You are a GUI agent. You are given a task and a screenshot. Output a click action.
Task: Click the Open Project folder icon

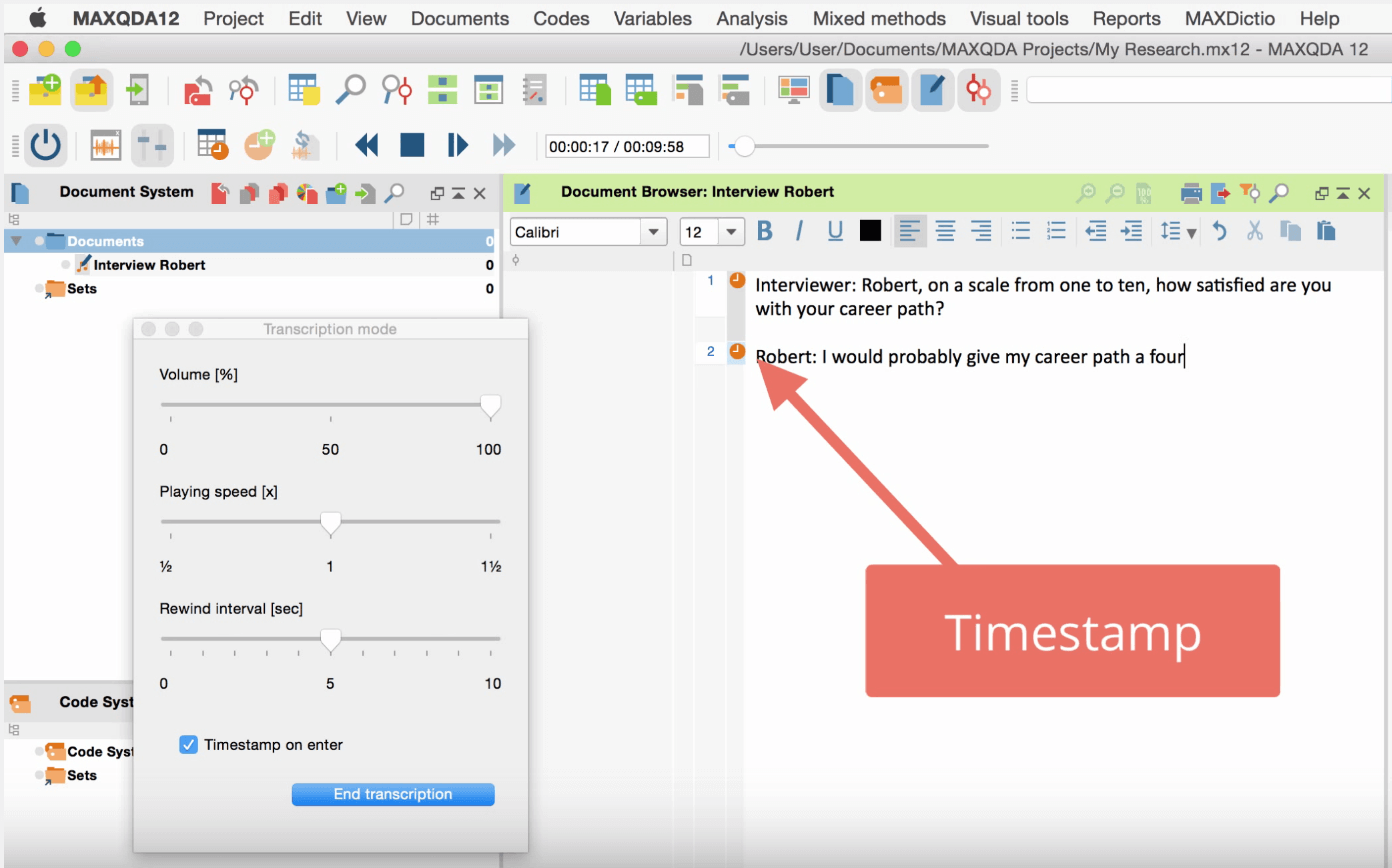[91, 90]
